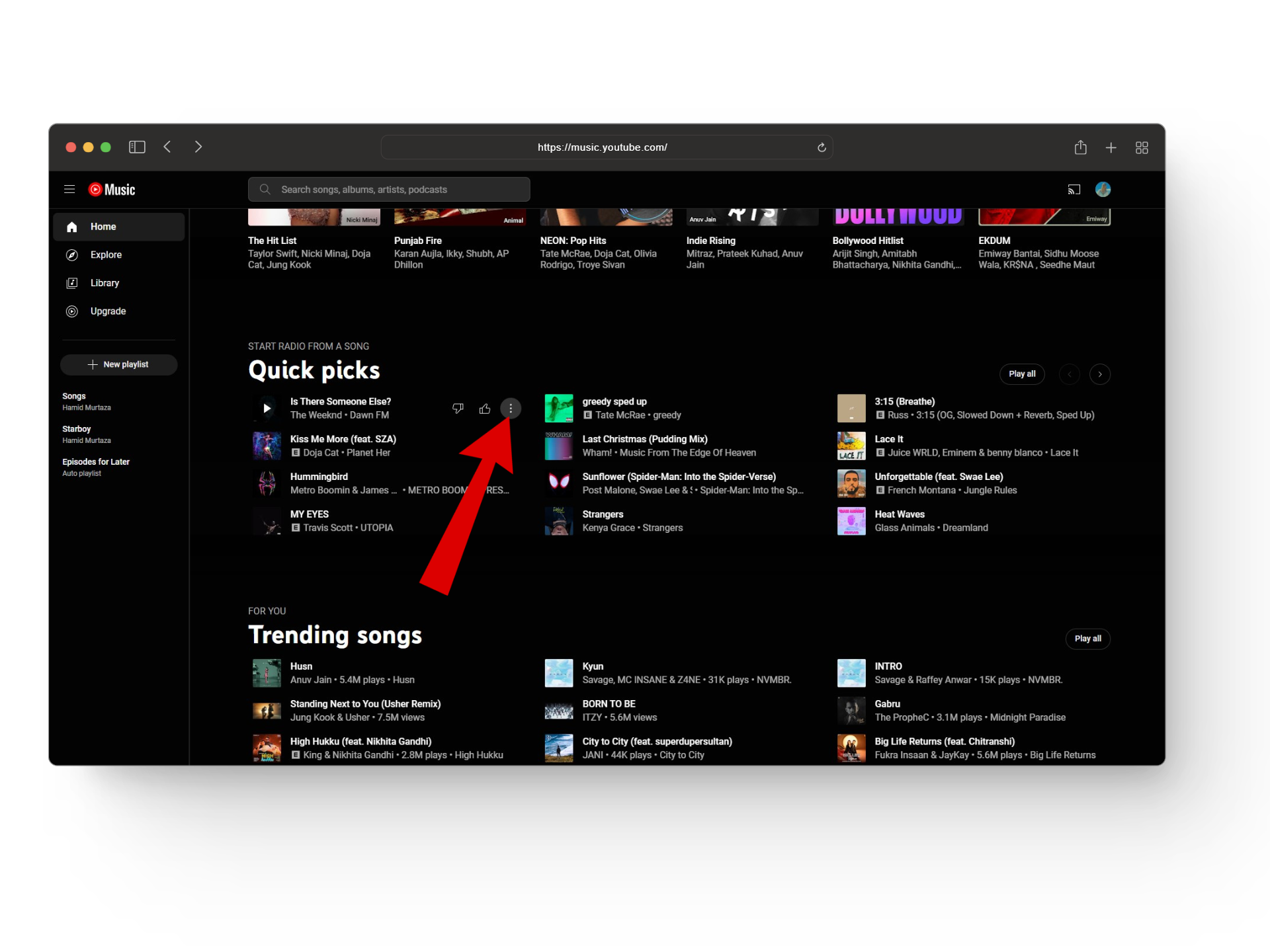Click the New playlist button
The image size is (1270, 952).
pyautogui.click(x=119, y=365)
